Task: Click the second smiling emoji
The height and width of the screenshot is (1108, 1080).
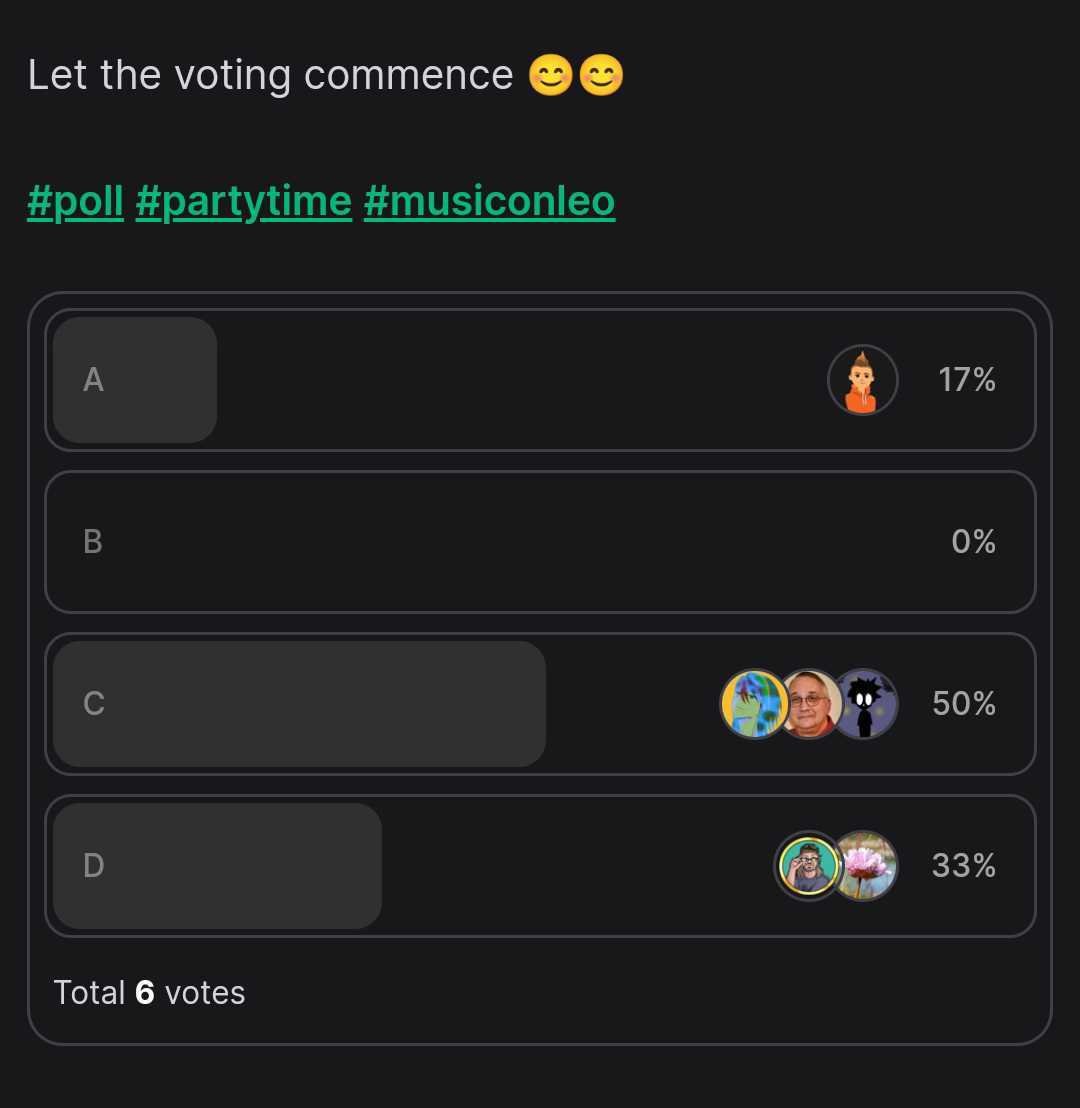Action: [601, 75]
